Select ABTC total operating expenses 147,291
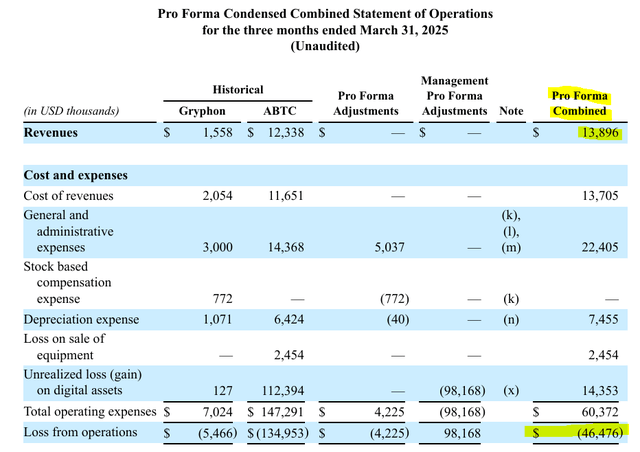 tap(283, 412)
